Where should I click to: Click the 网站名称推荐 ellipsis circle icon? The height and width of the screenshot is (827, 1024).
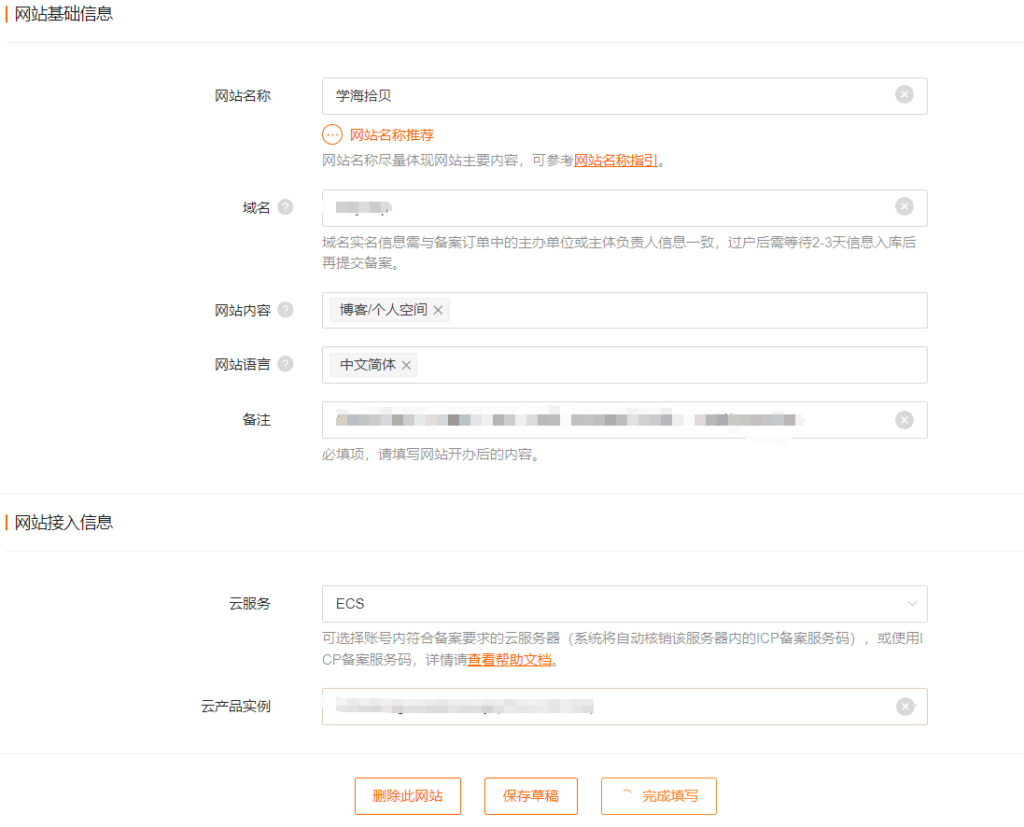[x=332, y=135]
